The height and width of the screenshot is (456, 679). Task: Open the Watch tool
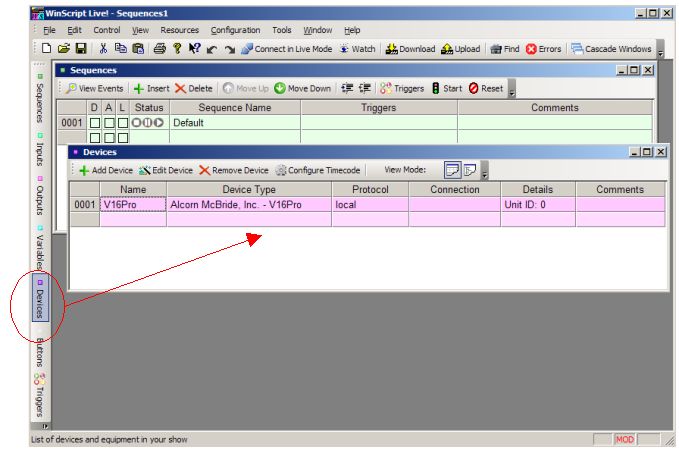(358, 49)
